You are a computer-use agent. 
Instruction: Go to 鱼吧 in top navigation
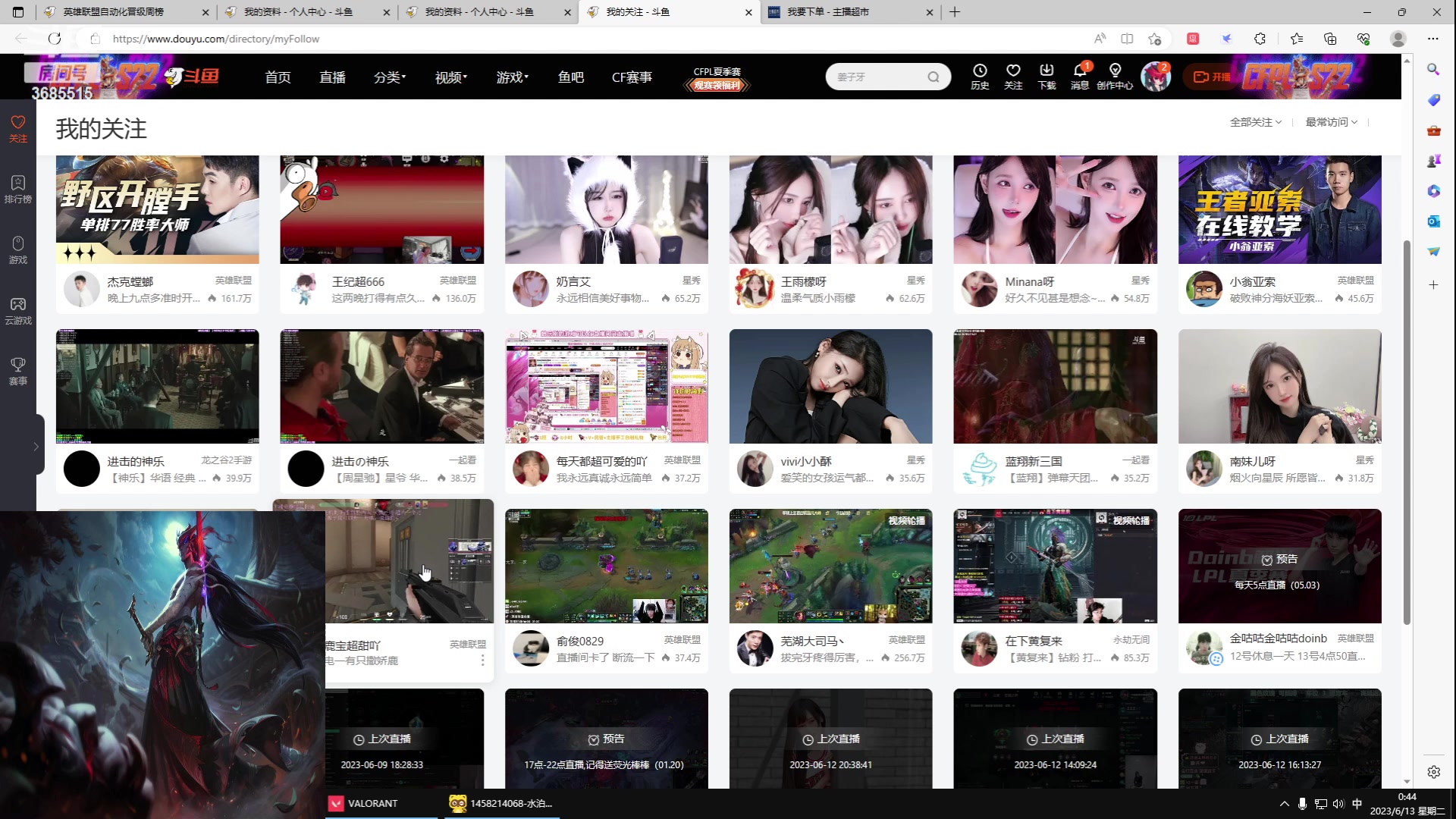[571, 77]
